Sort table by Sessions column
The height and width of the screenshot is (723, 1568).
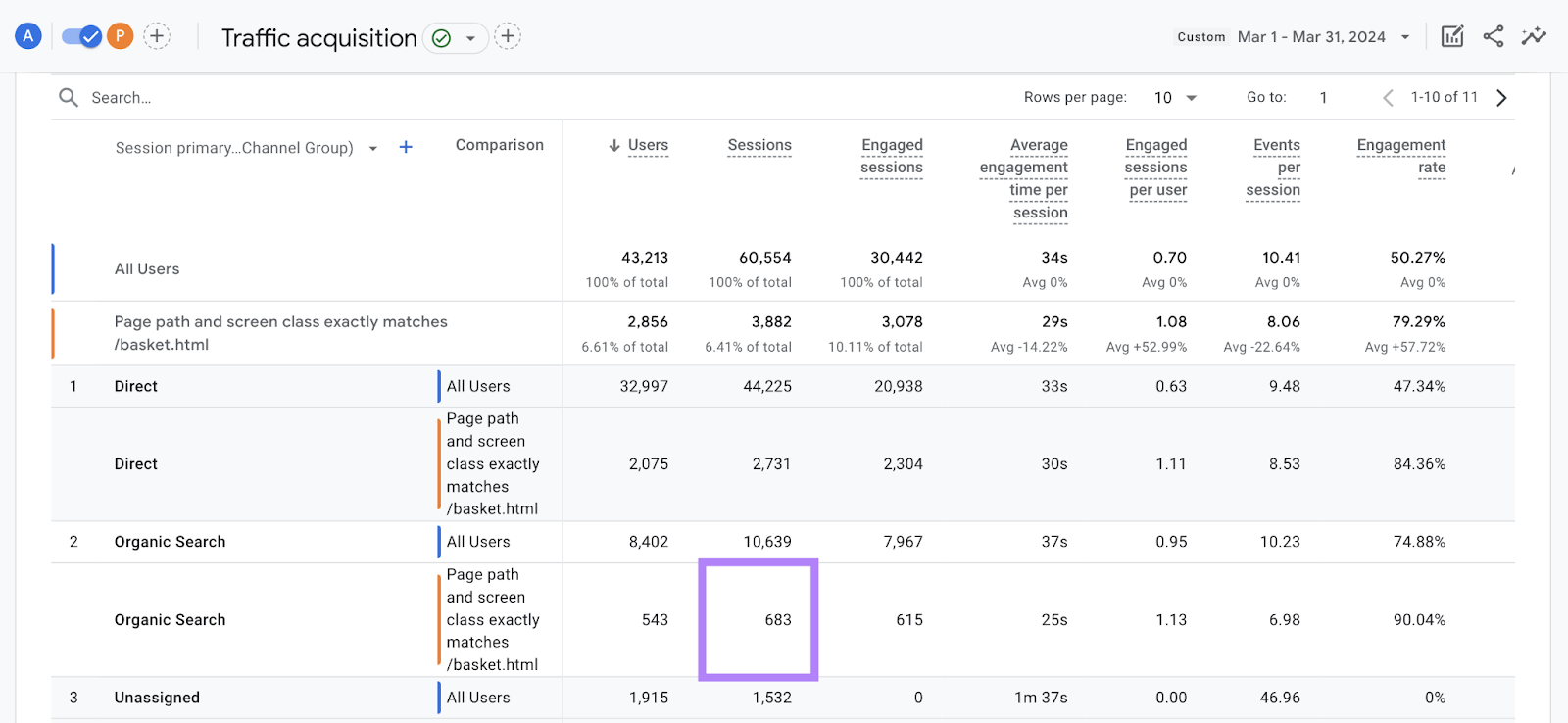(x=759, y=145)
